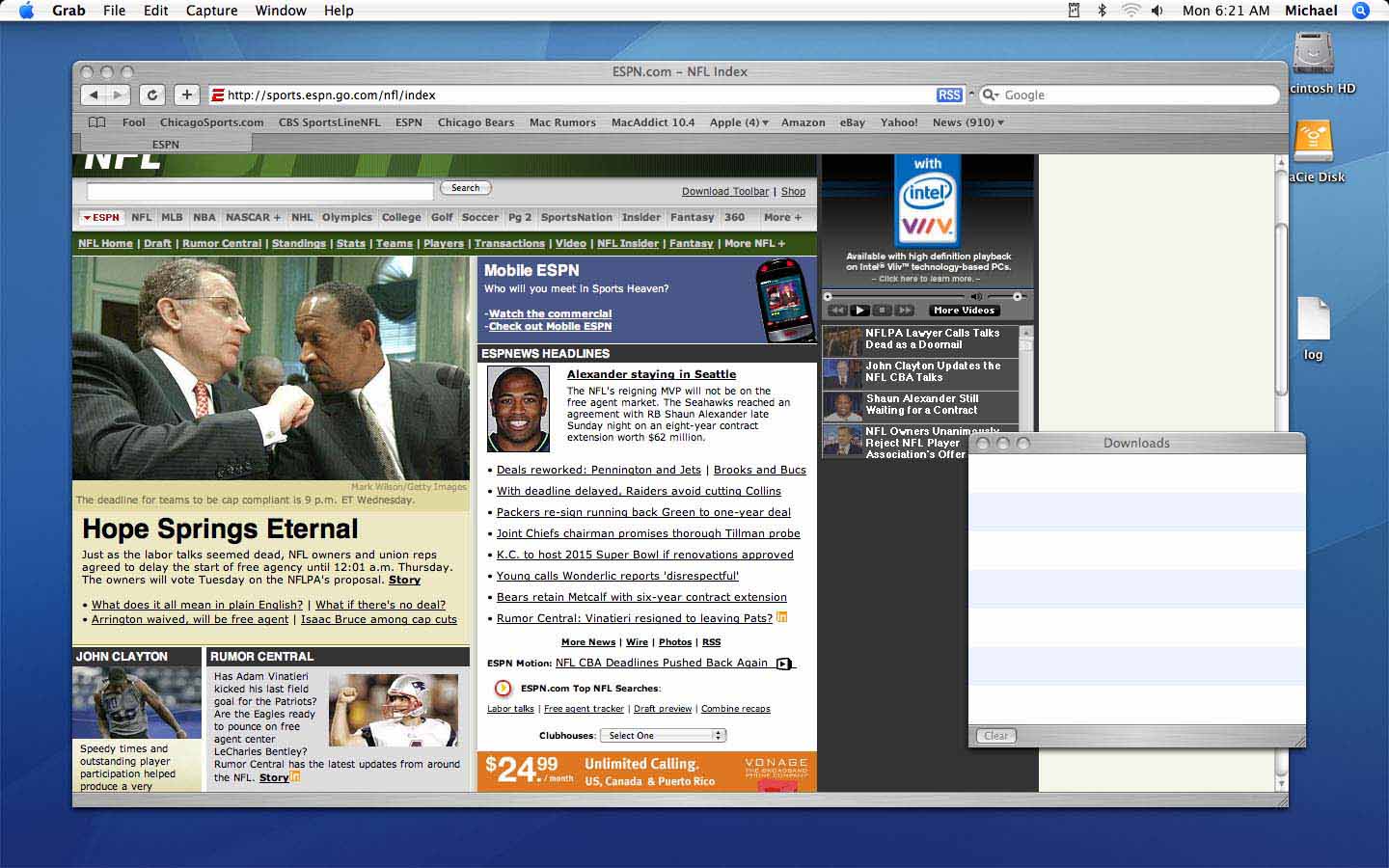
Task: Fast-forward the ESPN video player
Action: pyautogui.click(x=904, y=311)
